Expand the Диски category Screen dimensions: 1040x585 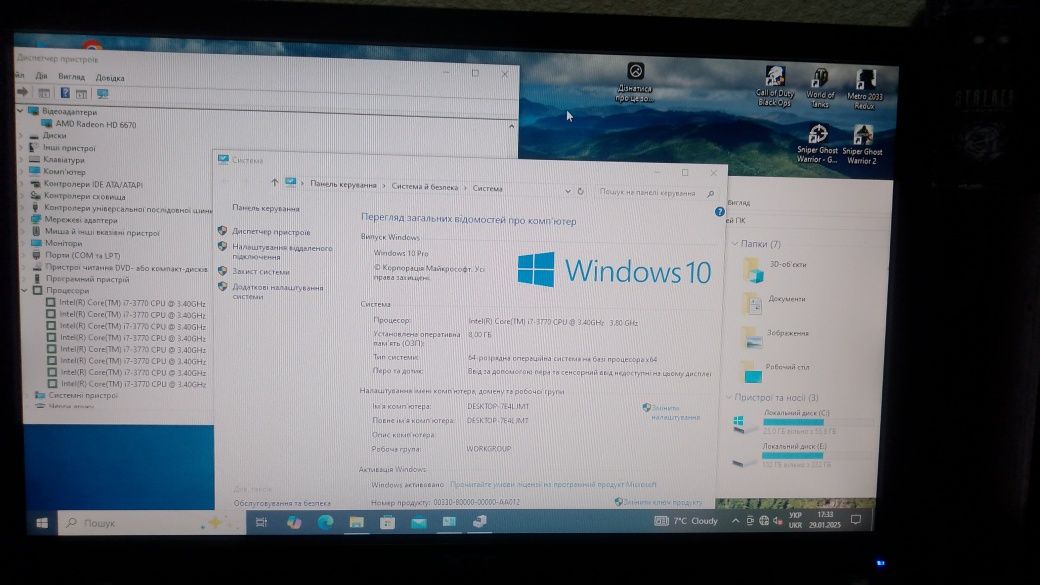21,135
